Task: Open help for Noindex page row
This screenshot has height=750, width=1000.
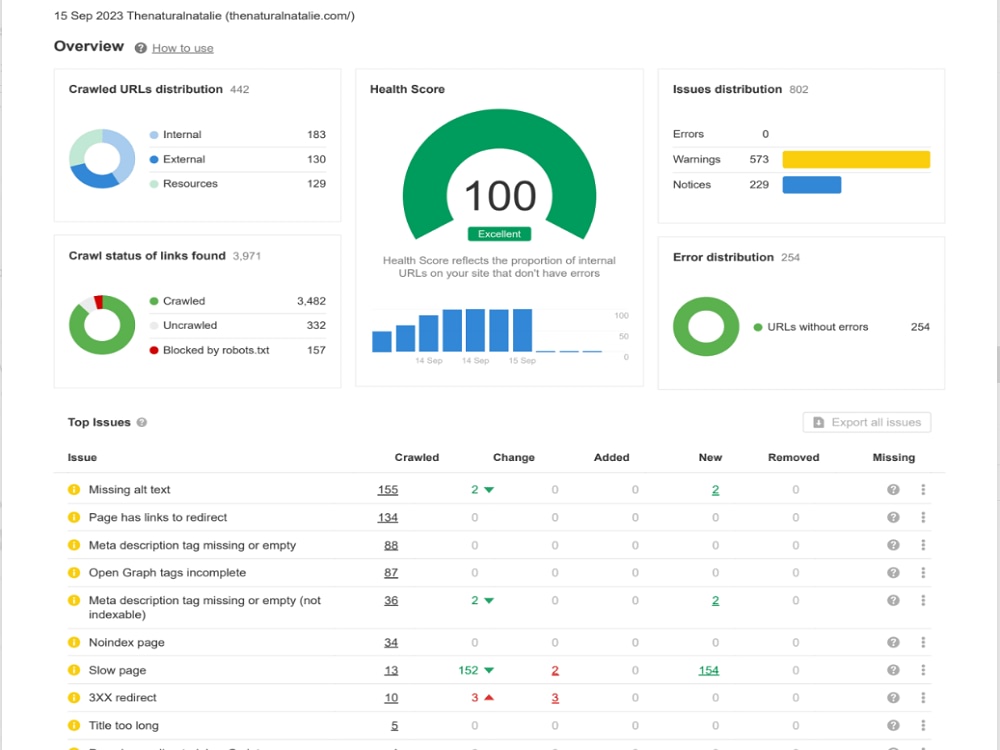Action: point(893,643)
